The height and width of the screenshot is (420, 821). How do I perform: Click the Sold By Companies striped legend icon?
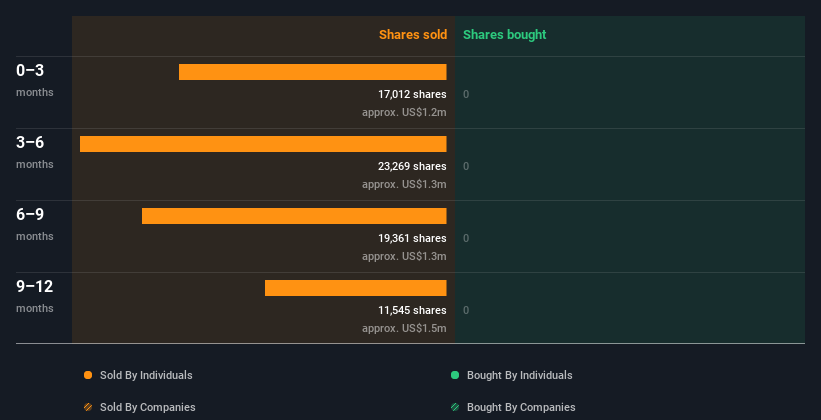88,407
